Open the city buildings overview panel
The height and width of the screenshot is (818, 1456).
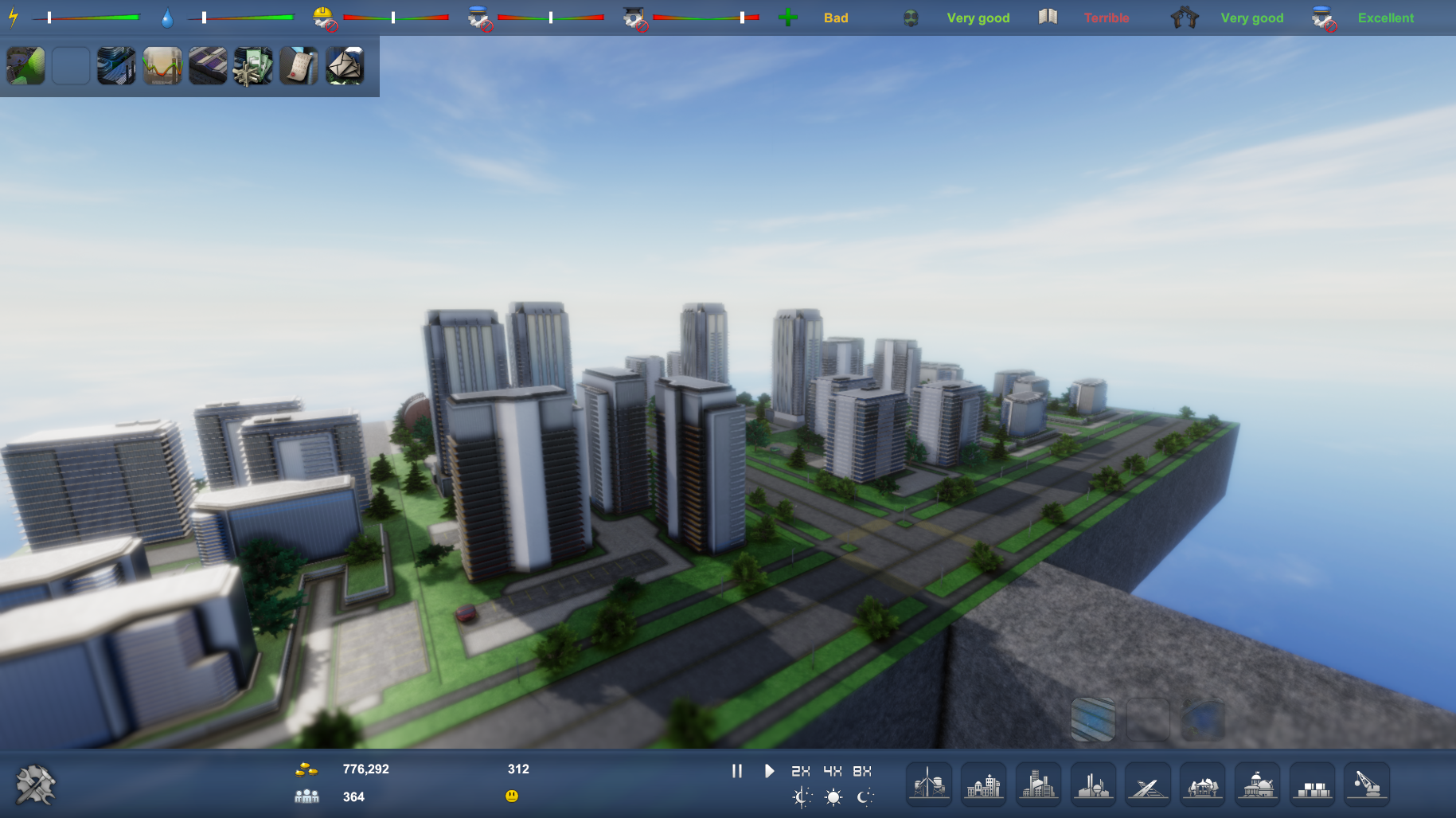tap(116, 66)
